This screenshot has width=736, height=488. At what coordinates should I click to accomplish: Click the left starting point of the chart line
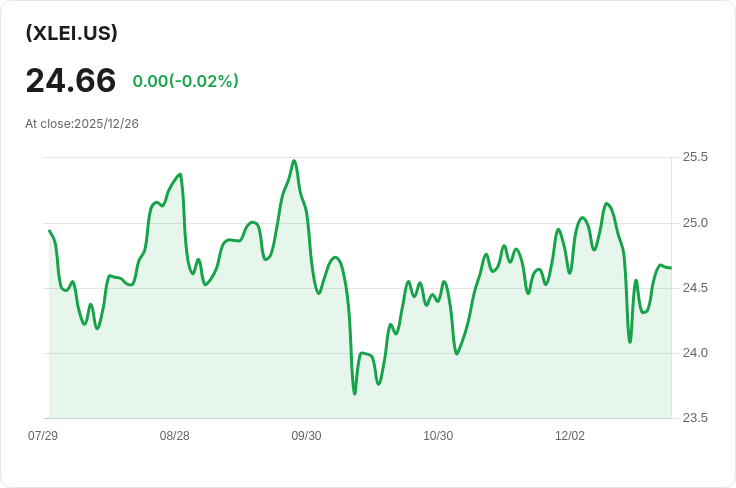(x=49, y=230)
